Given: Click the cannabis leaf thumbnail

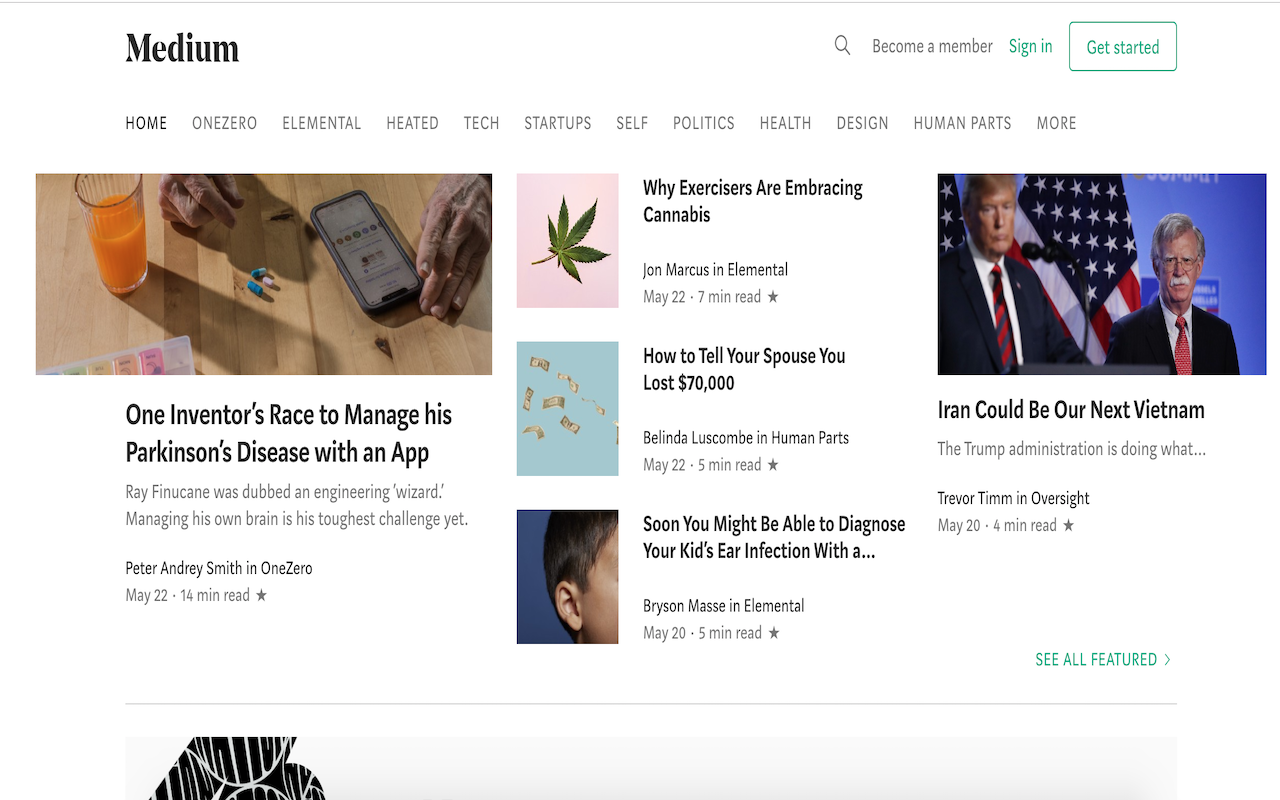Looking at the screenshot, I should click(567, 240).
